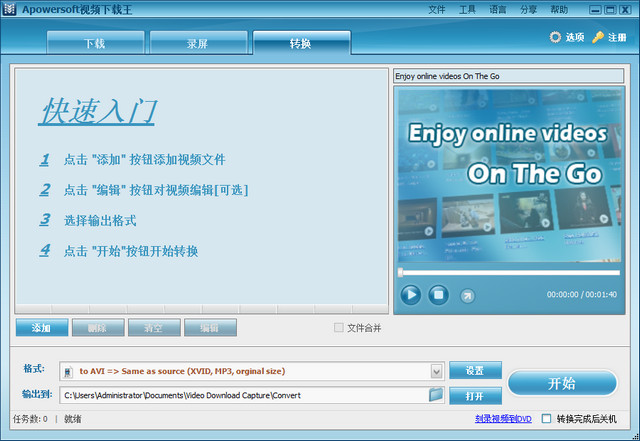Image resolution: width=640 pixels, height=441 pixels.
Task: Open the 工具 menu
Action: click(x=467, y=10)
